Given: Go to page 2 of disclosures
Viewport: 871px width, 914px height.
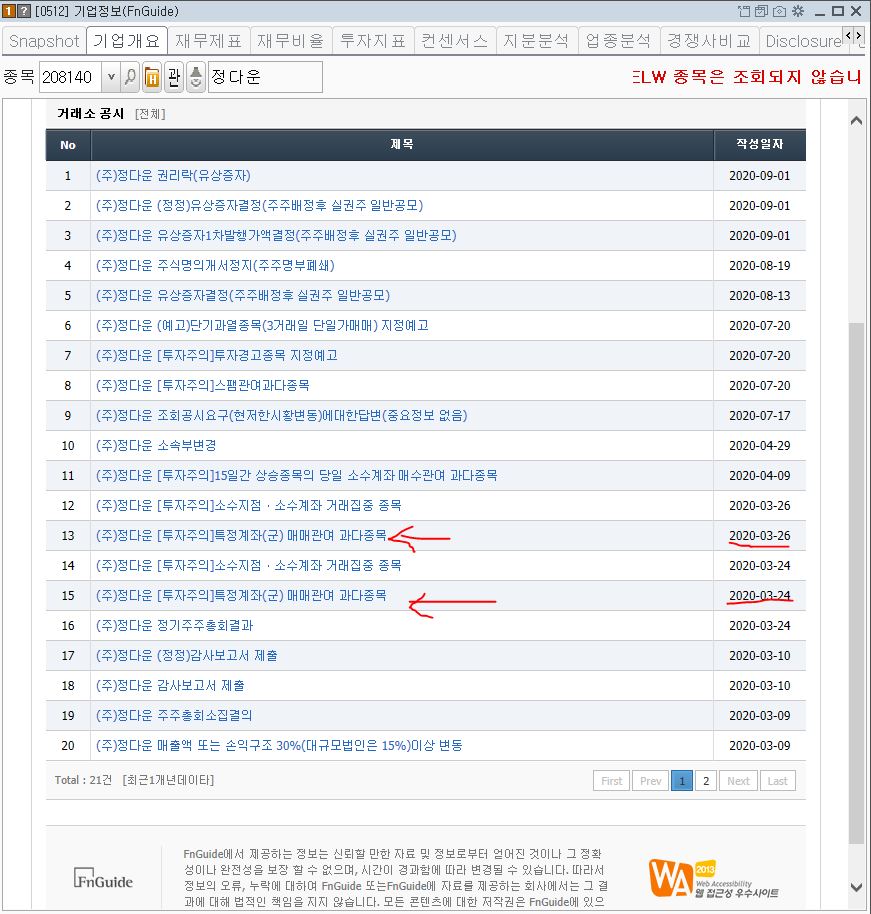Looking at the screenshot, I should tap(706, 781).
